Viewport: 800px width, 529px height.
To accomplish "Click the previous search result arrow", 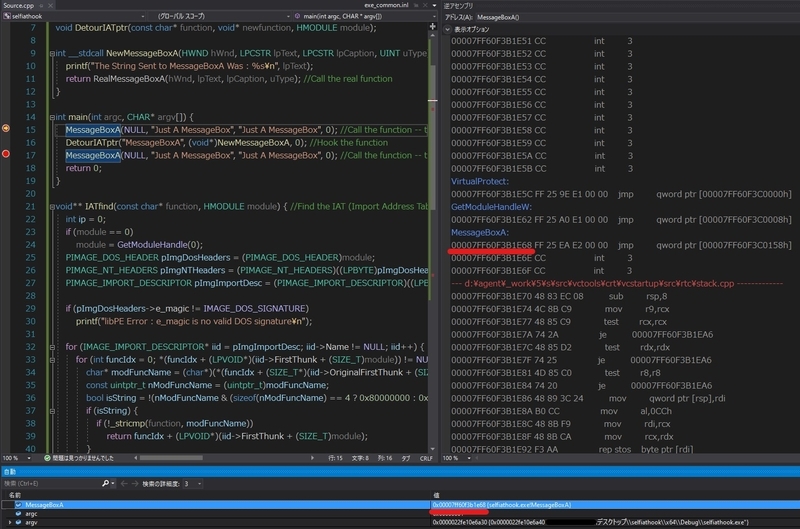I will point(123,483).
